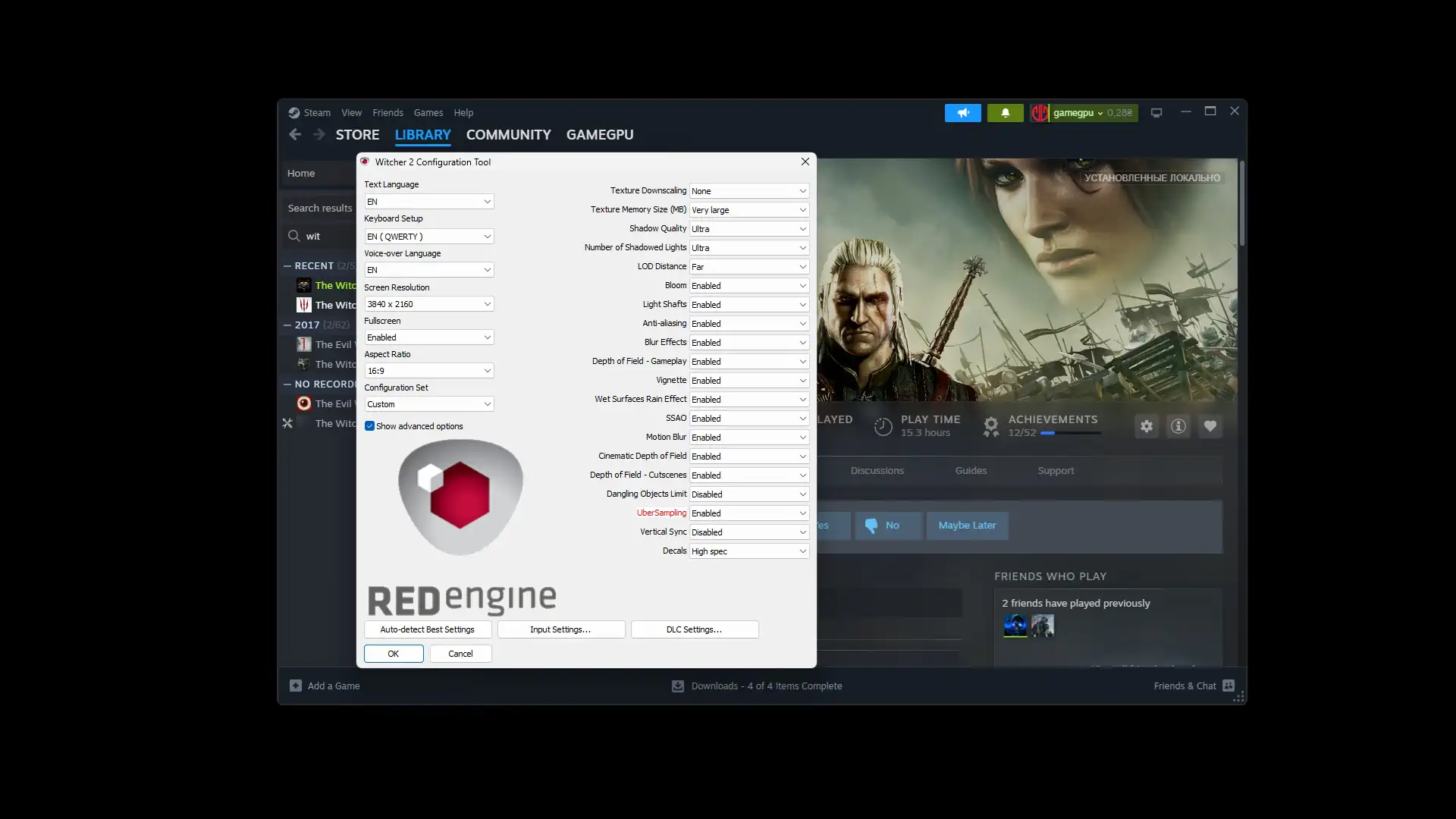Open Voice-over Language dropdown

(428, 270)
